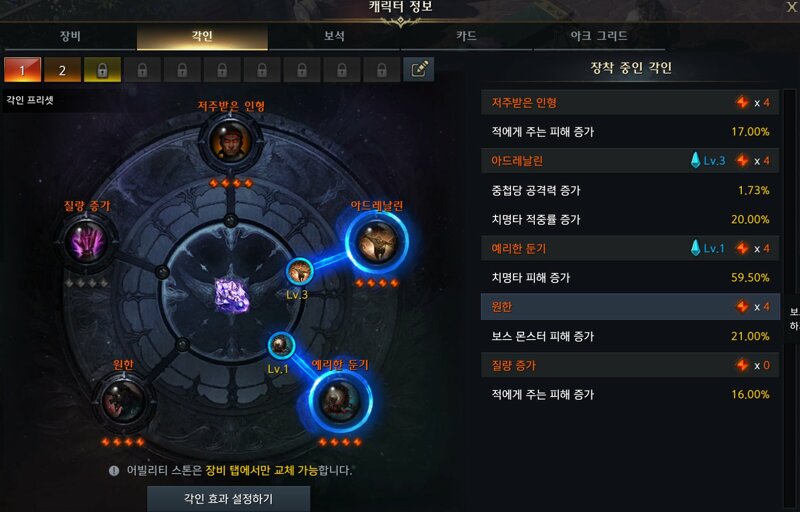This screenshot has height=512, width=800.
Task: Select the 저주받은 인형 engraving icon
Action: pyautogui.click(x=231, y=141)
